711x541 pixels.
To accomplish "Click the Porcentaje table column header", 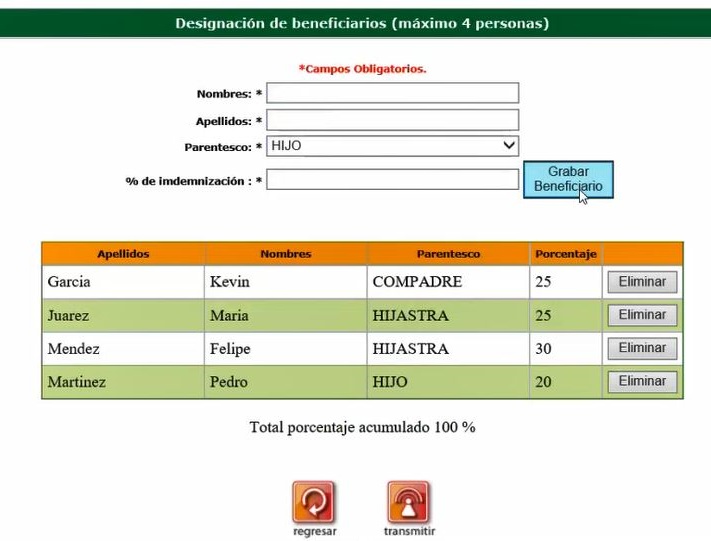I will [565, 254].
